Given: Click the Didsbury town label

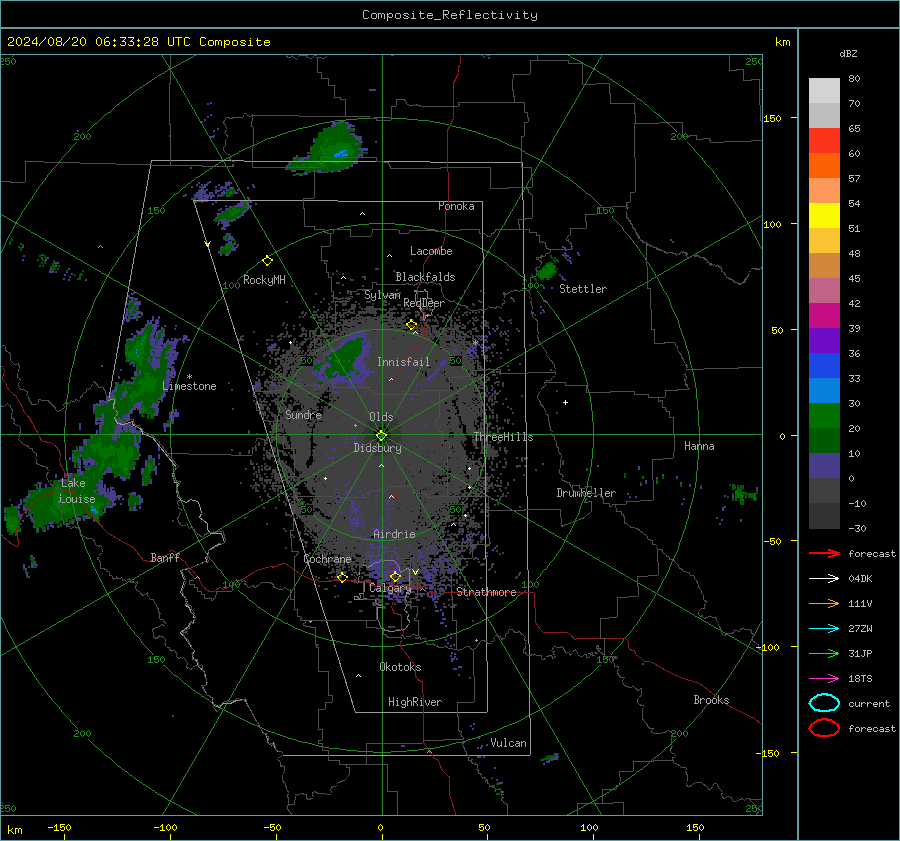Looking at the screenshot, I should pyautogui.click(x=378, y=448).
